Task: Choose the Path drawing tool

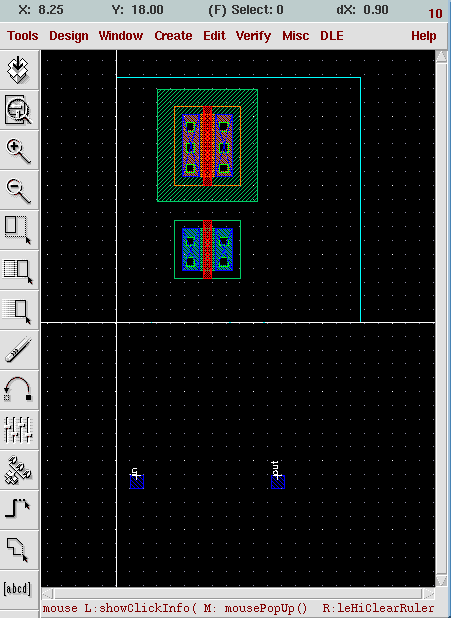Action: [x=19, y=510]
